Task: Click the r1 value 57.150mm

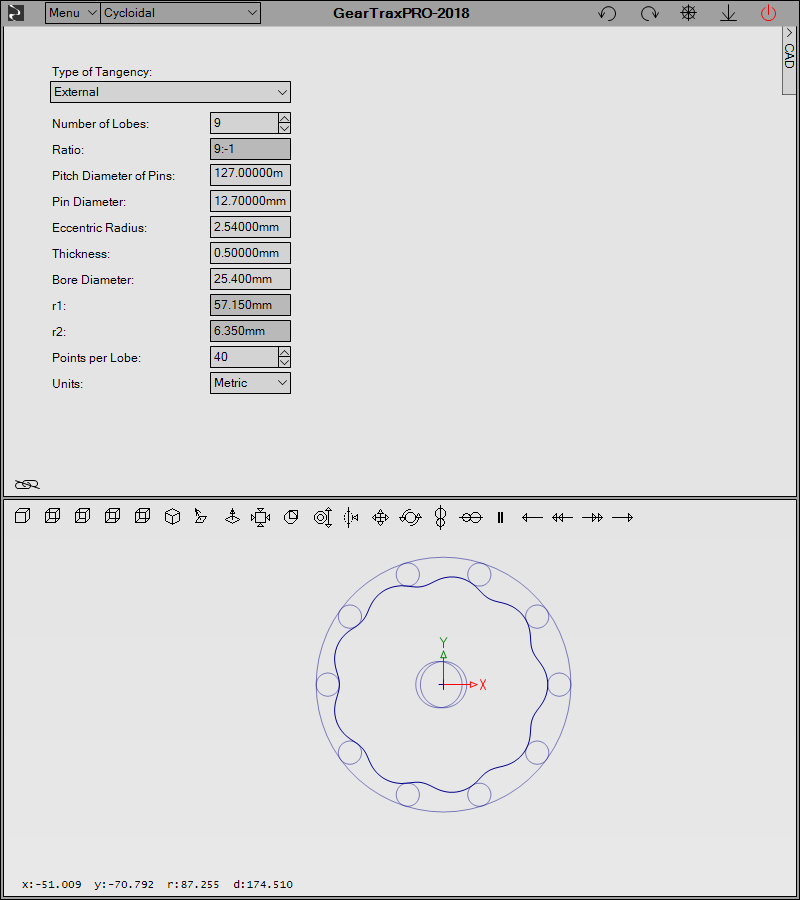Action: pos(250,305)
